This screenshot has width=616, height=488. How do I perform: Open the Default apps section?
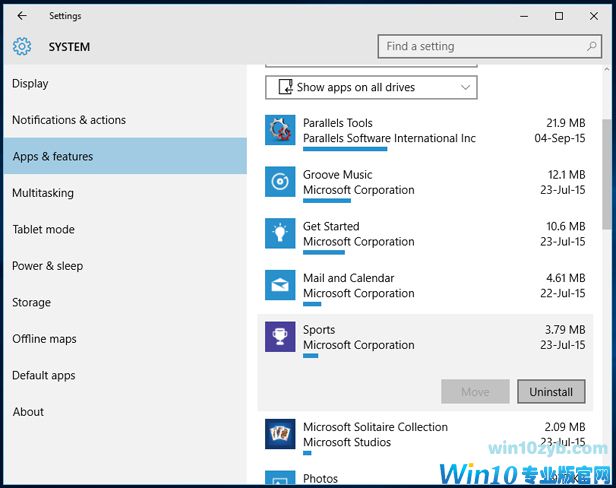[x=43, y=376]
